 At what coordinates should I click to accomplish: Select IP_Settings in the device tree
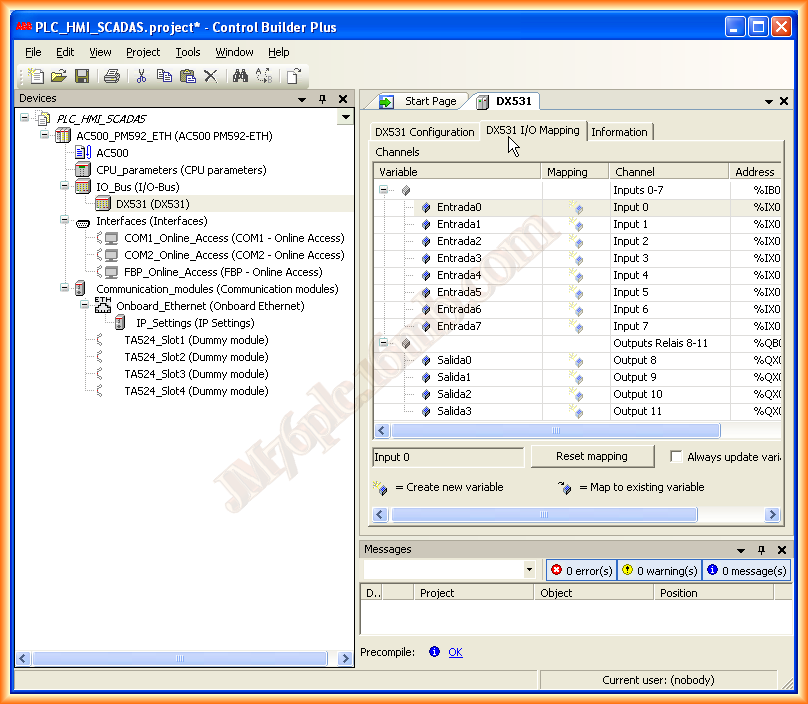click(x=195, y=323)
